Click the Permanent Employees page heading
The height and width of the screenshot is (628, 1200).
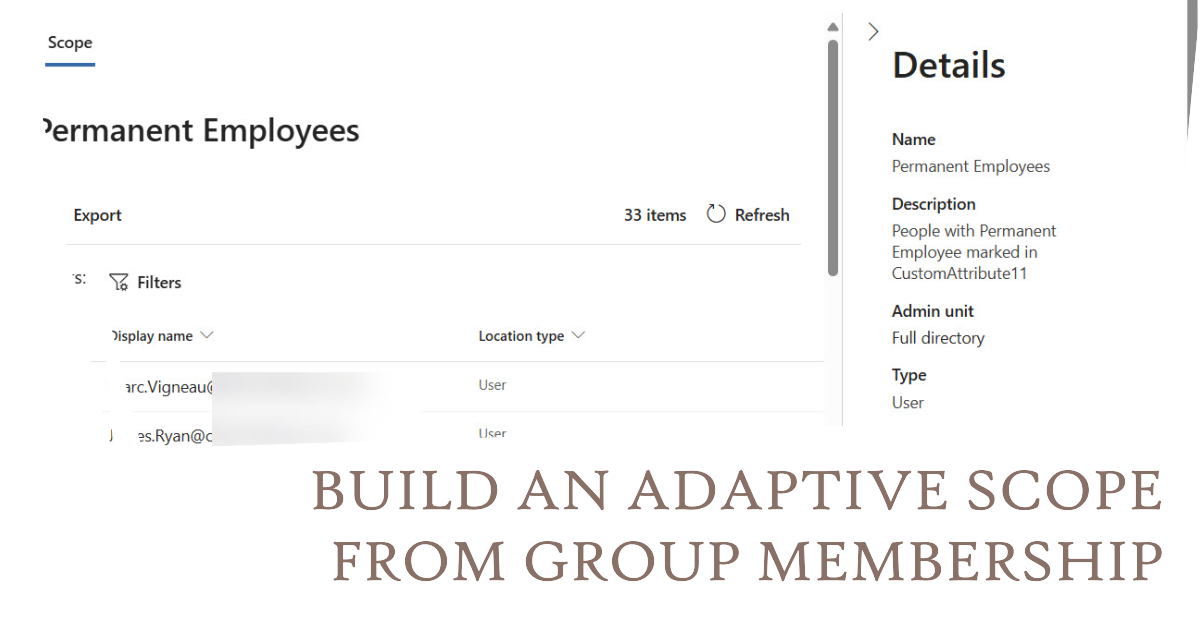point(202,131)
